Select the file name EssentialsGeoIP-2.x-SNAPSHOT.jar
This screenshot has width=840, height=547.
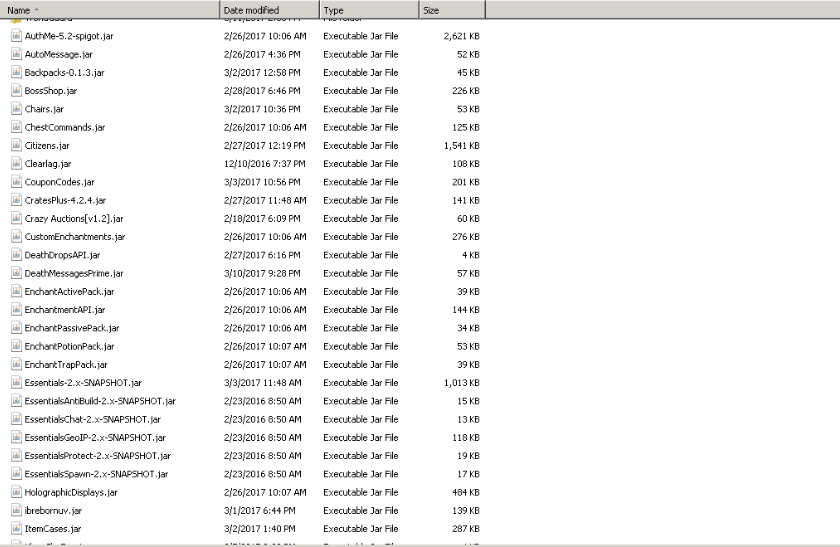pyautogui.click(x=95, y=437)
